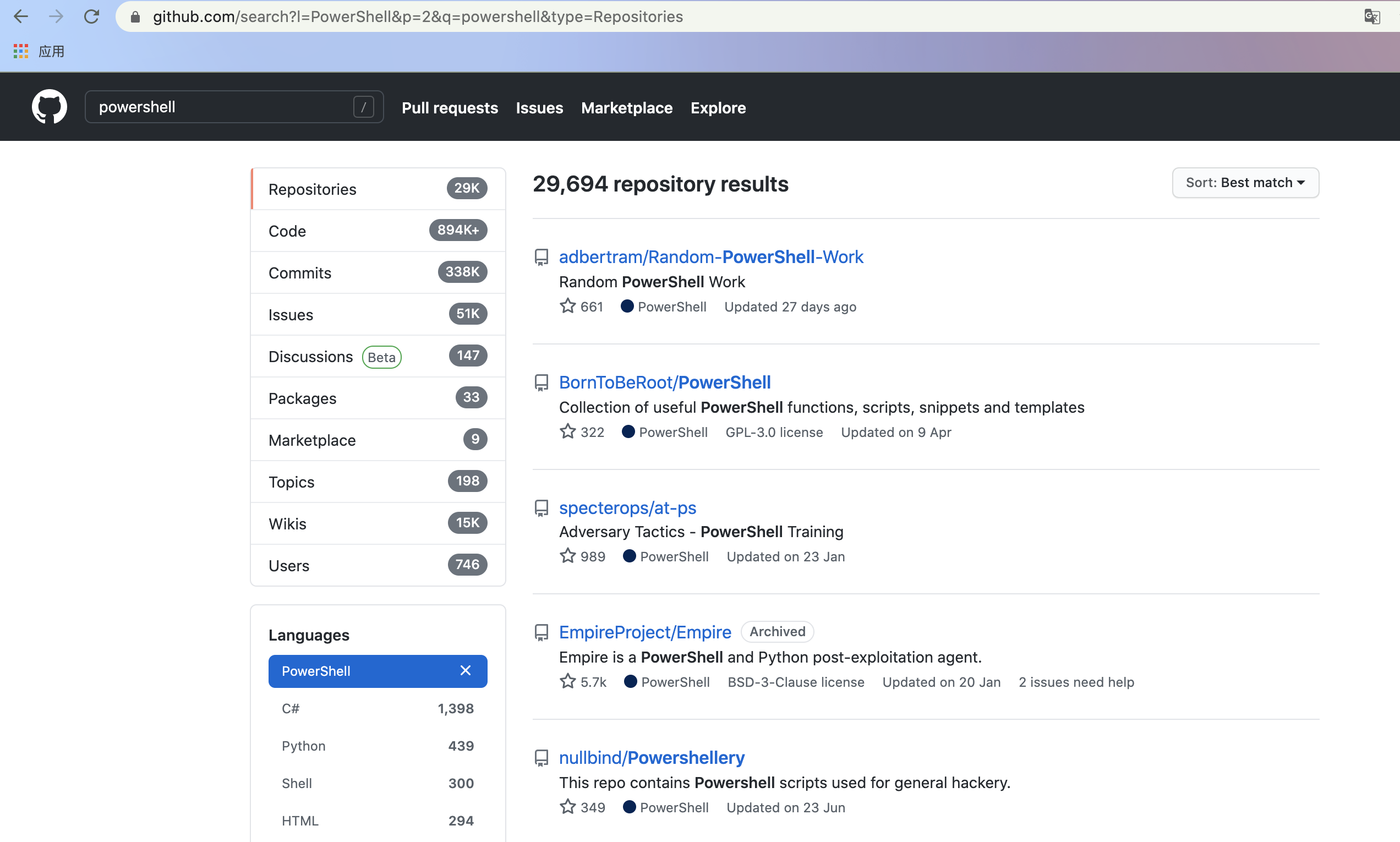1400x842 pixels.
Task: Click the repo icon beside specterops/at-ps
Action: [x=541, y=508]
